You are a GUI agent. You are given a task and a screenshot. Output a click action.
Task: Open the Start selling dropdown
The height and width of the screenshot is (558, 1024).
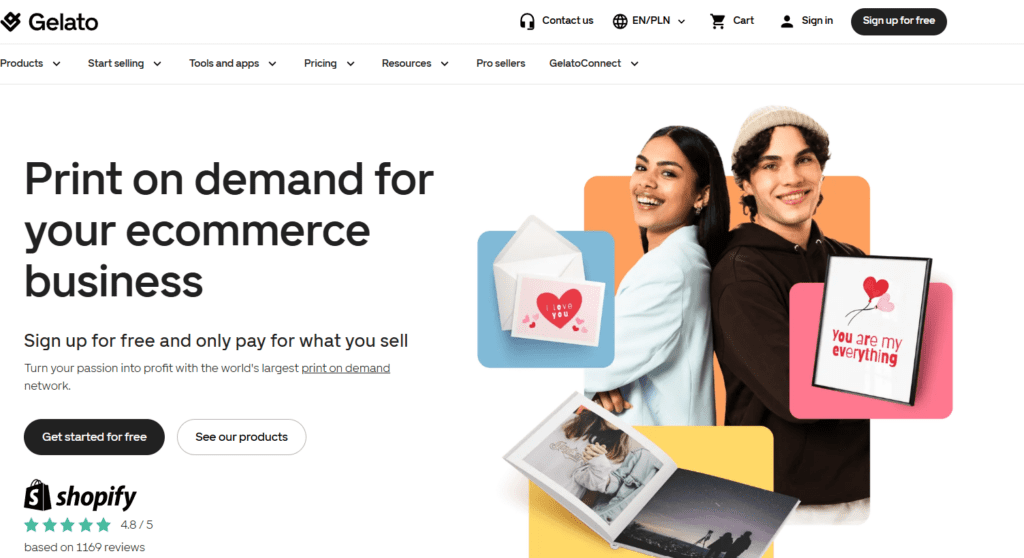tap(125, 63)
